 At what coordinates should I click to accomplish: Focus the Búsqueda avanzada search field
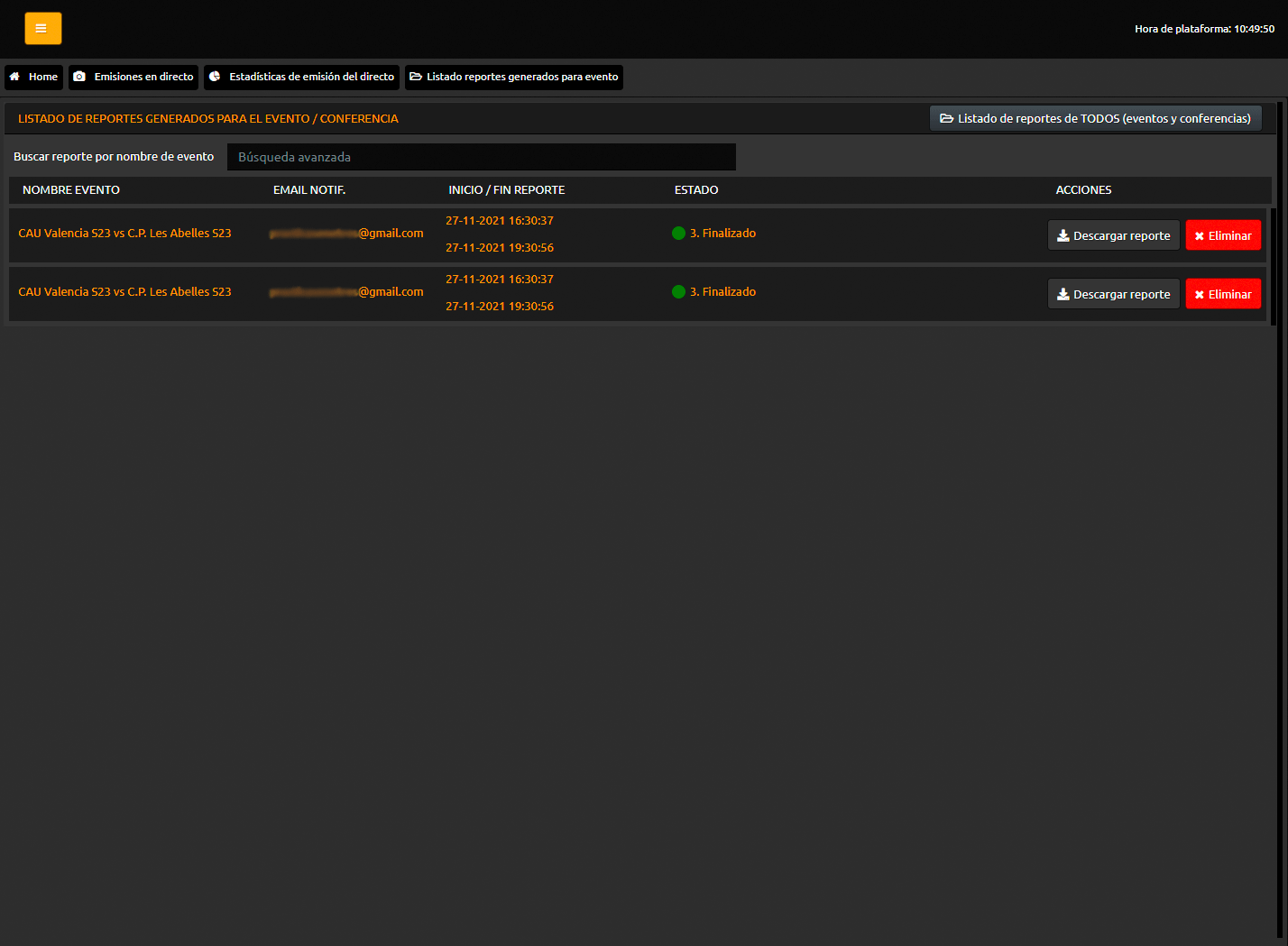coord(481,157)
